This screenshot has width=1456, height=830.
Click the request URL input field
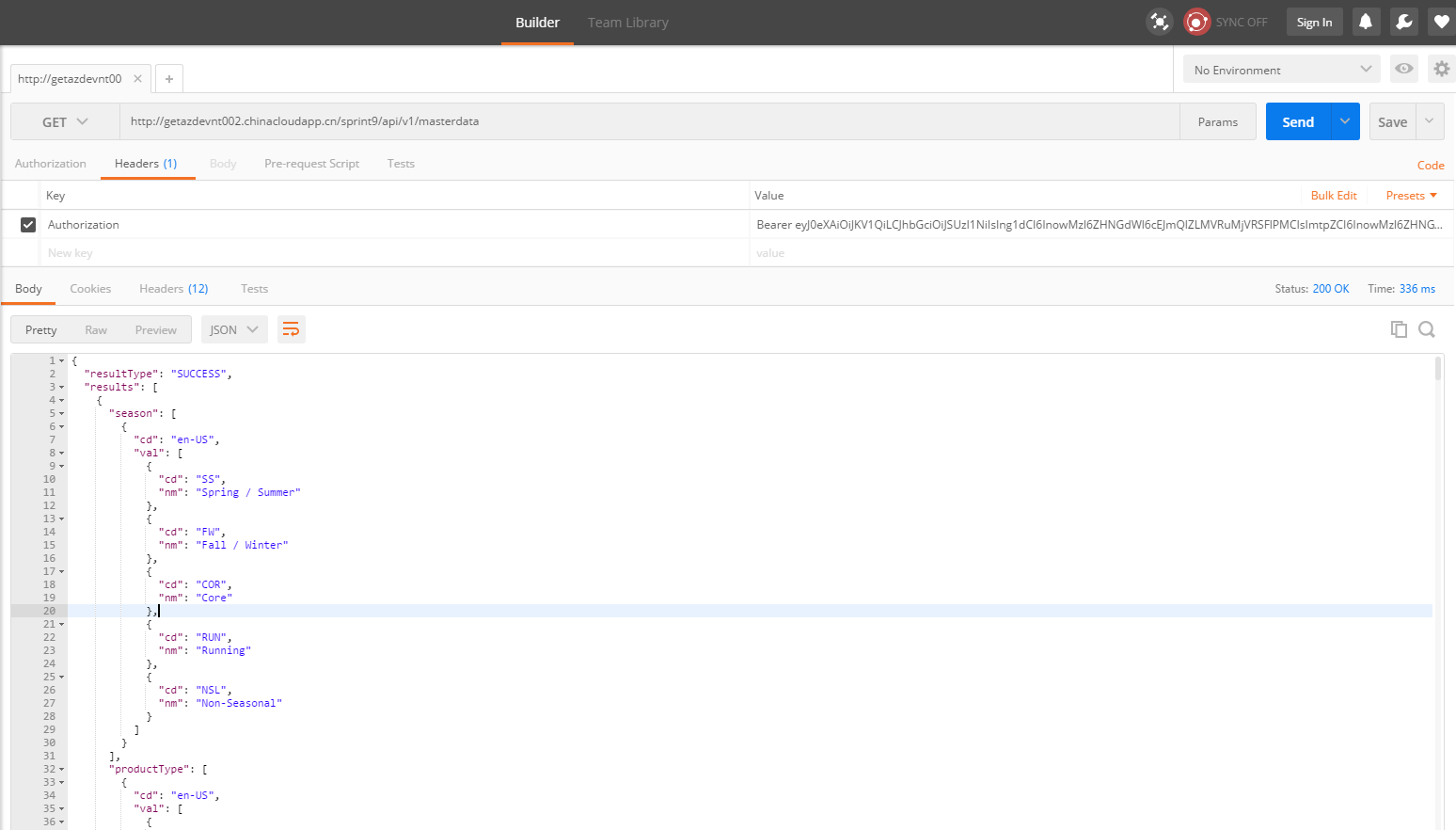[x=650, y=122]
